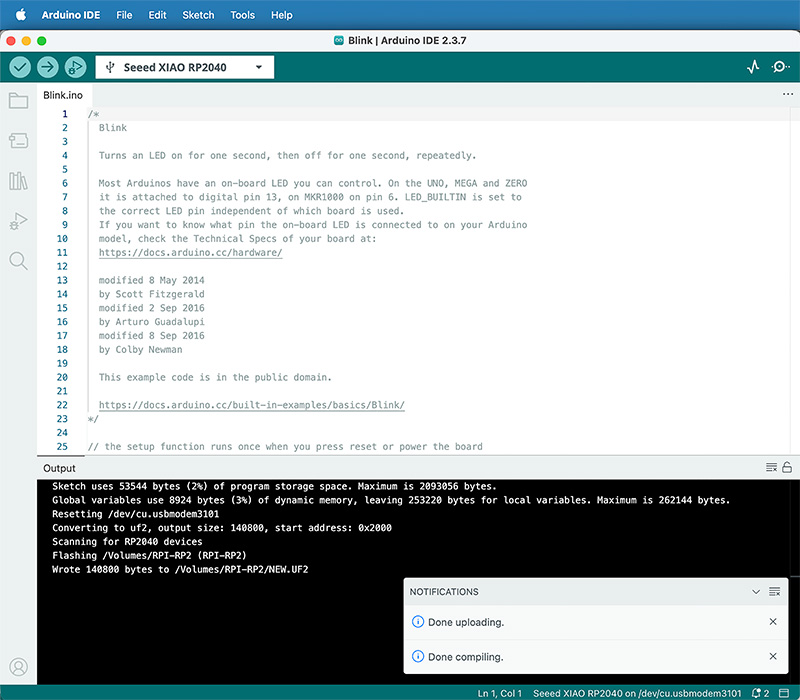Click 'Scanning for RP2040 devices' output line
The height and width of the screenshot is (700, 800).
coord(127,541)
